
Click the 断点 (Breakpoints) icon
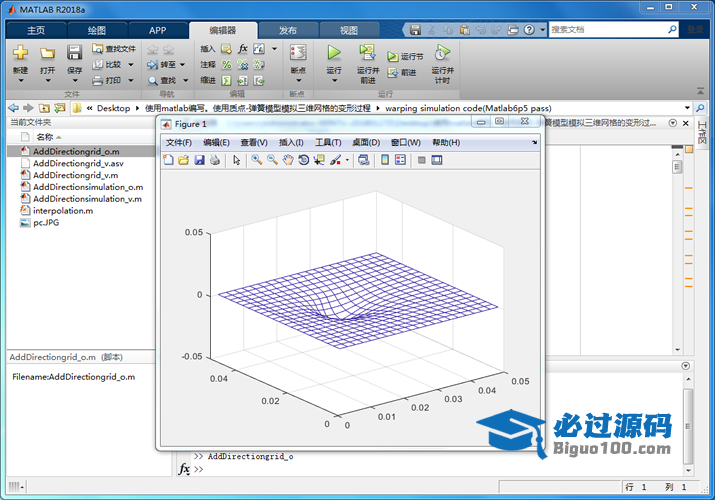[298, 52]
